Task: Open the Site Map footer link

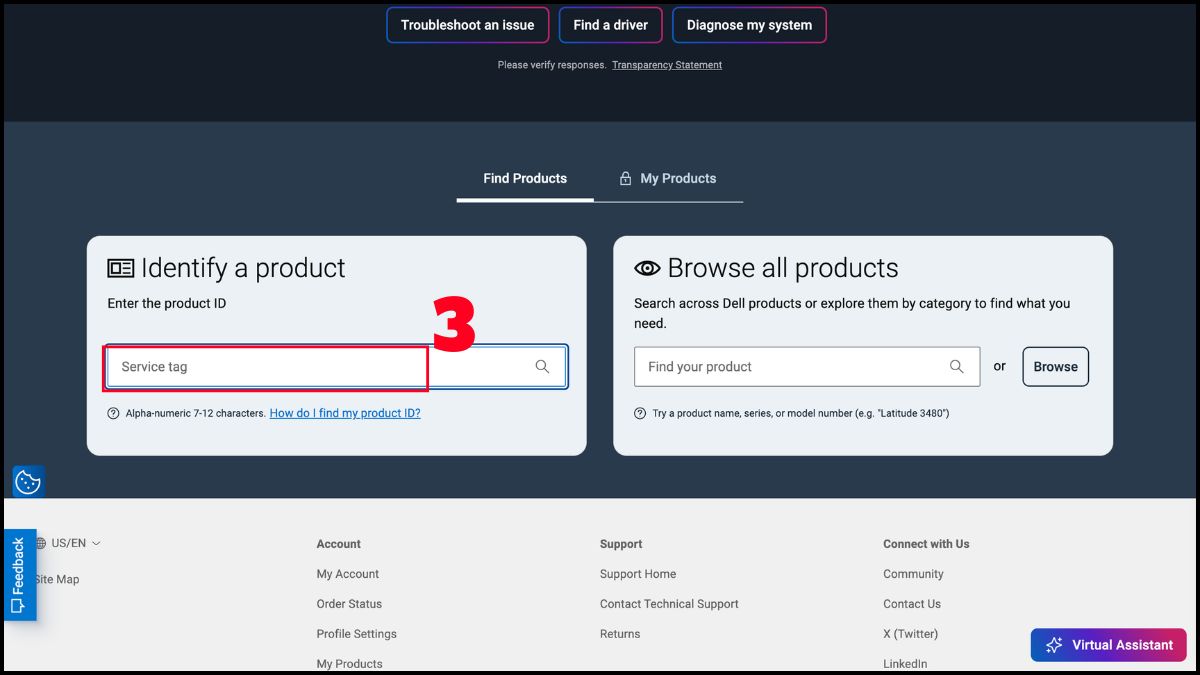Action: click(x=57, y=579)
